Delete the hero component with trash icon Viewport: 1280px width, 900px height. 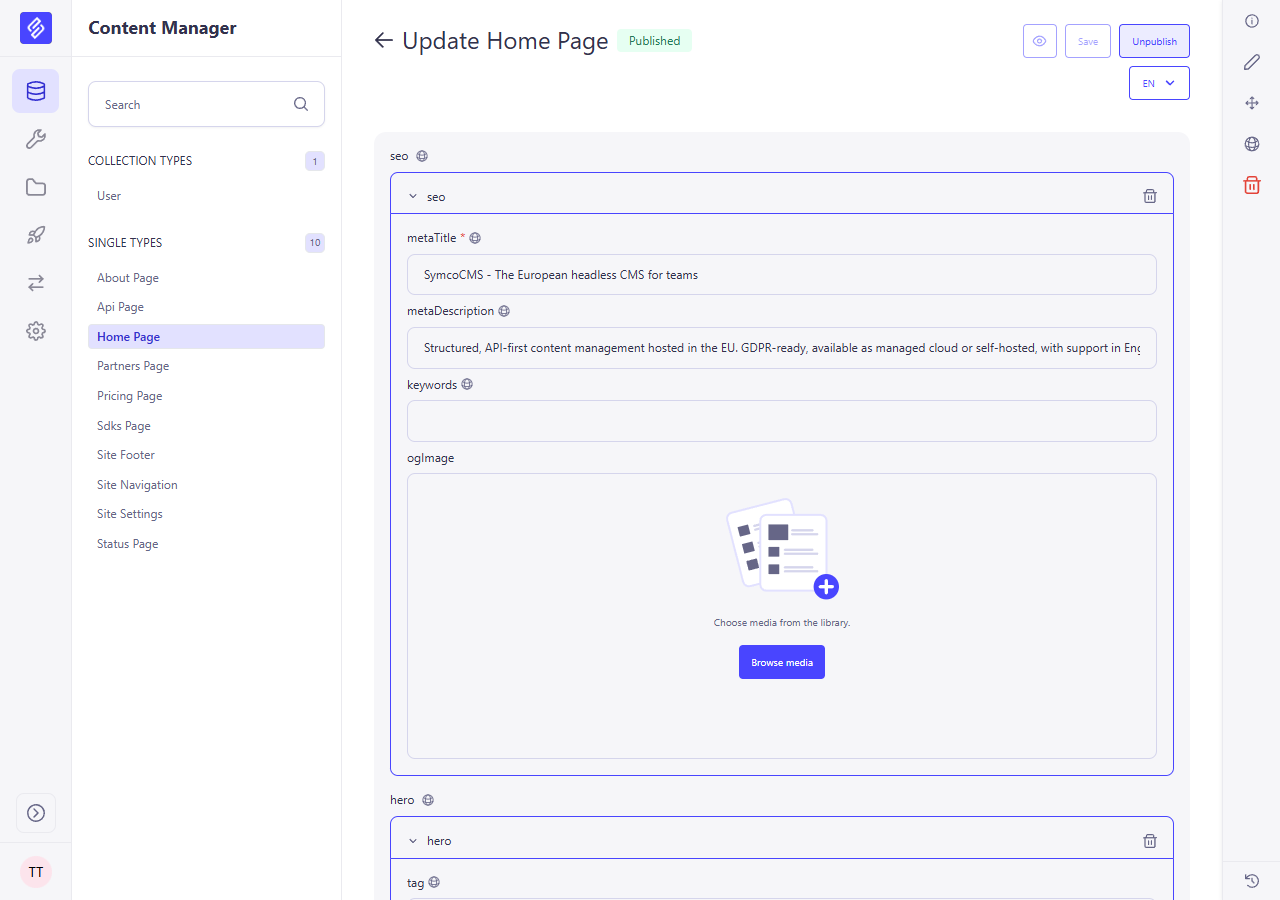pos(1150,841)
